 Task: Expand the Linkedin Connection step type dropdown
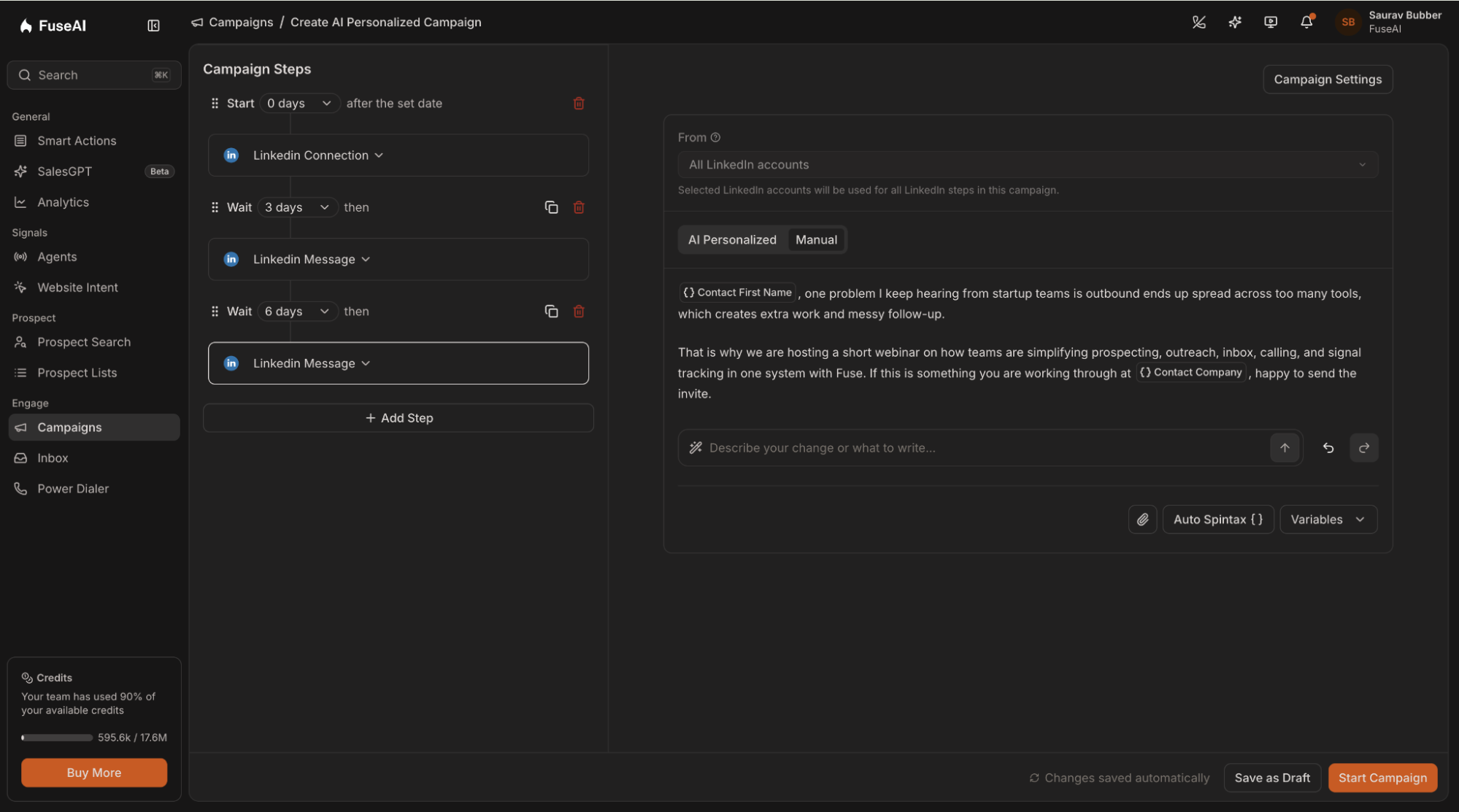[318, 155]
